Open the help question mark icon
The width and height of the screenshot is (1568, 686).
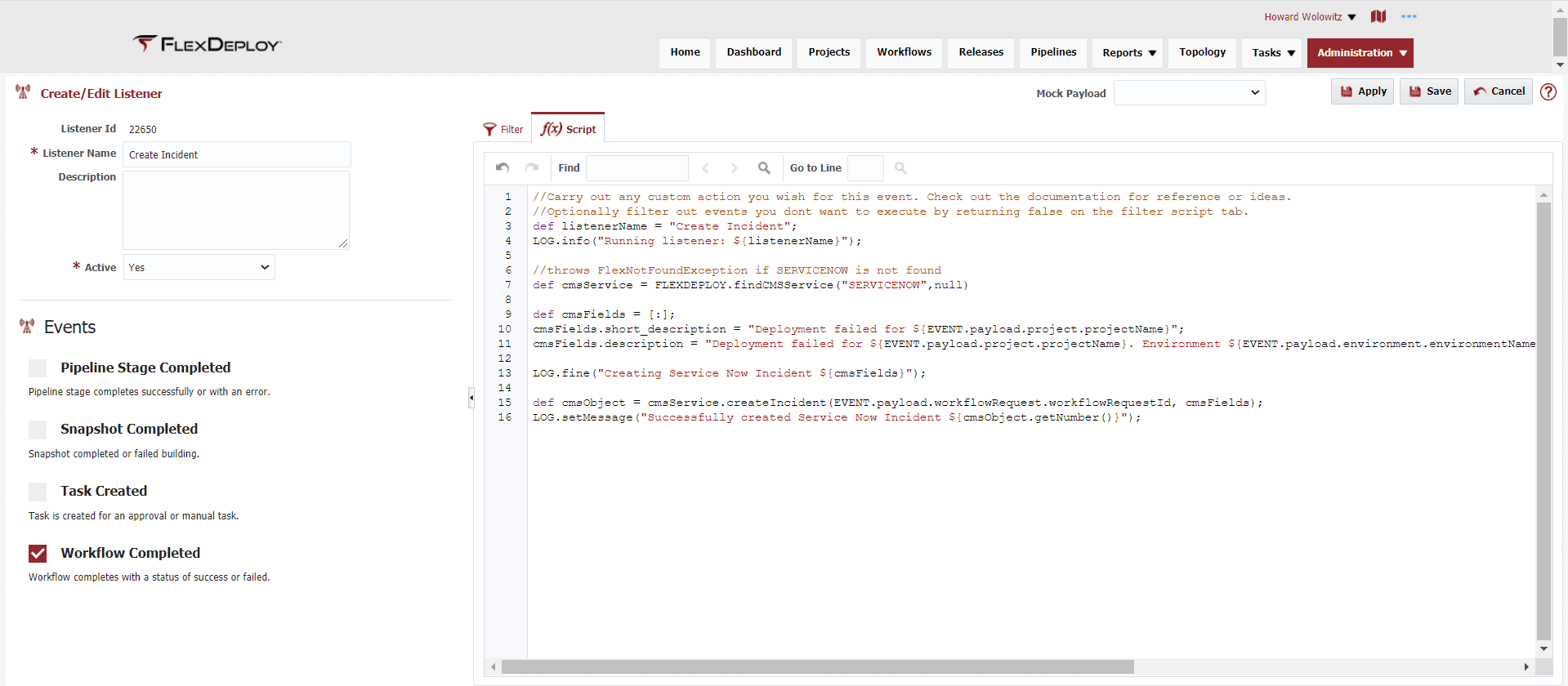[1548, 91]
